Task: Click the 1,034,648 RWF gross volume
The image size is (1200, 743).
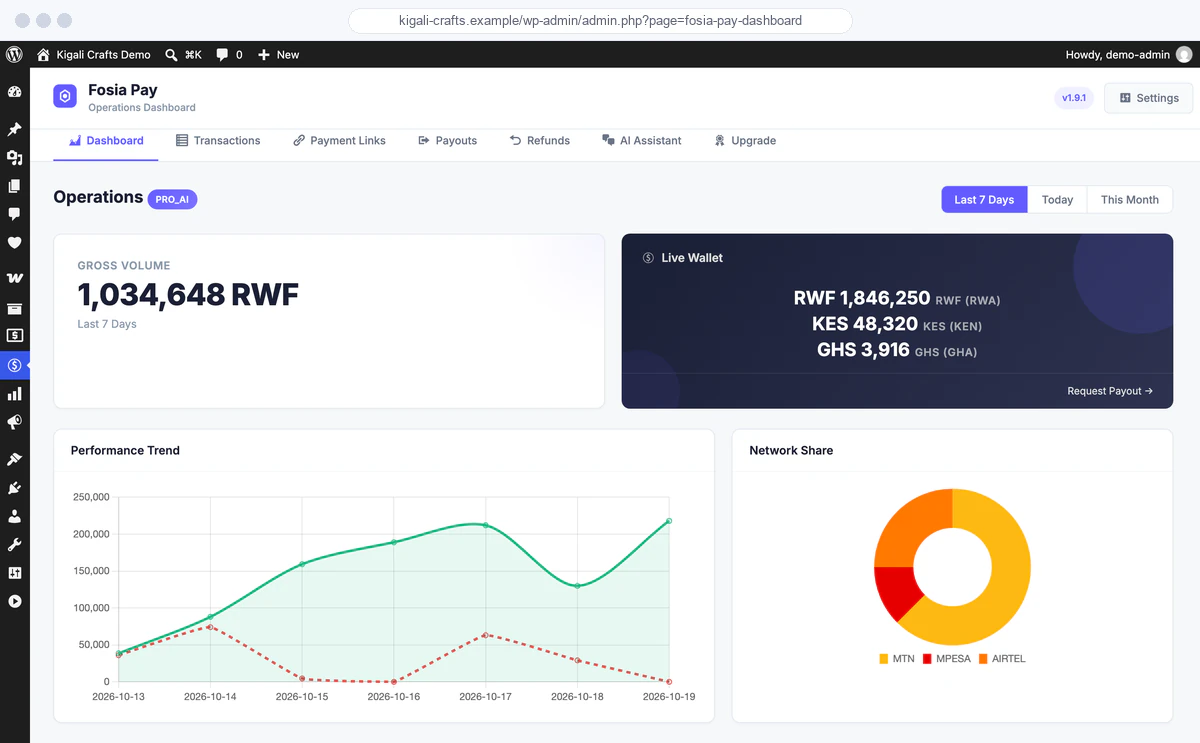Action: [x=188, y=295]
